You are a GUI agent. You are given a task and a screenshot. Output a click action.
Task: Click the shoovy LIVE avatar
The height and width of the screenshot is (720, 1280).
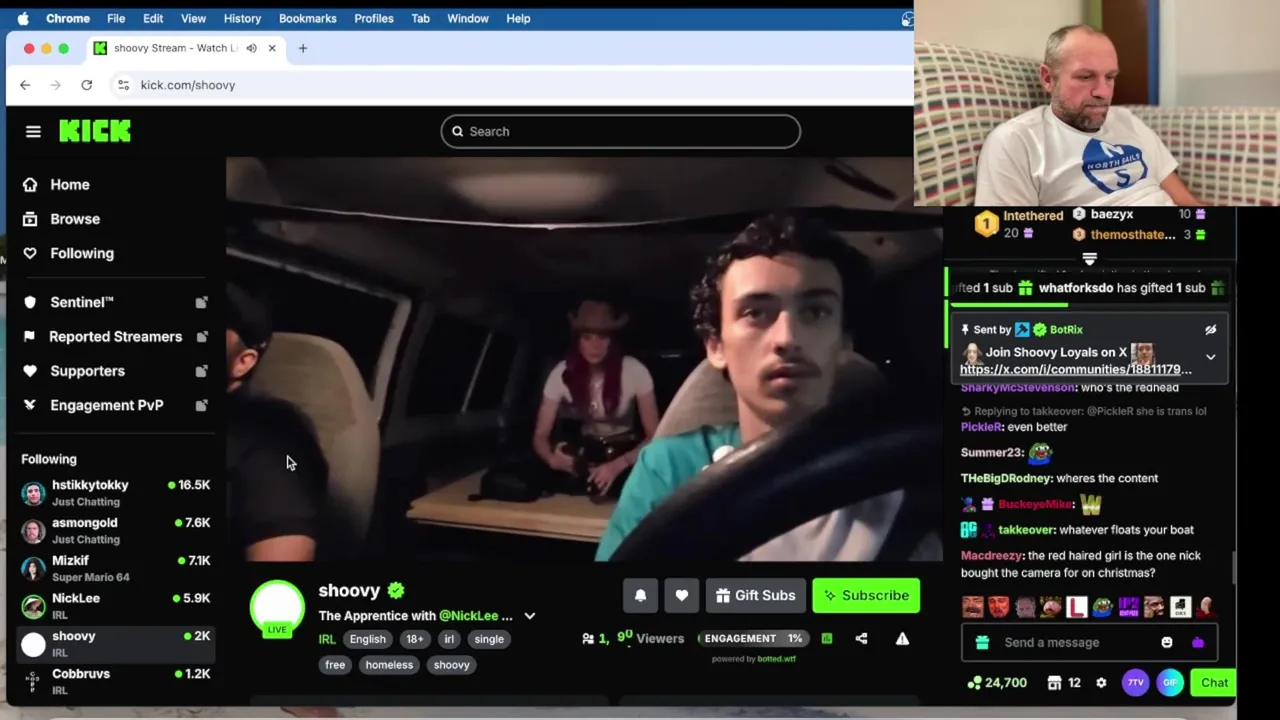(x=277, y=608)
